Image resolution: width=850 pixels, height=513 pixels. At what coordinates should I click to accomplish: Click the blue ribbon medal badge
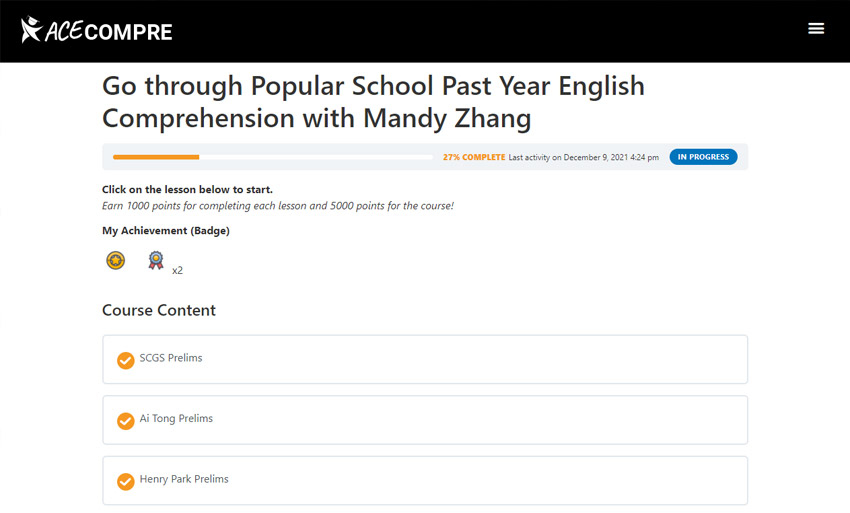156,260
